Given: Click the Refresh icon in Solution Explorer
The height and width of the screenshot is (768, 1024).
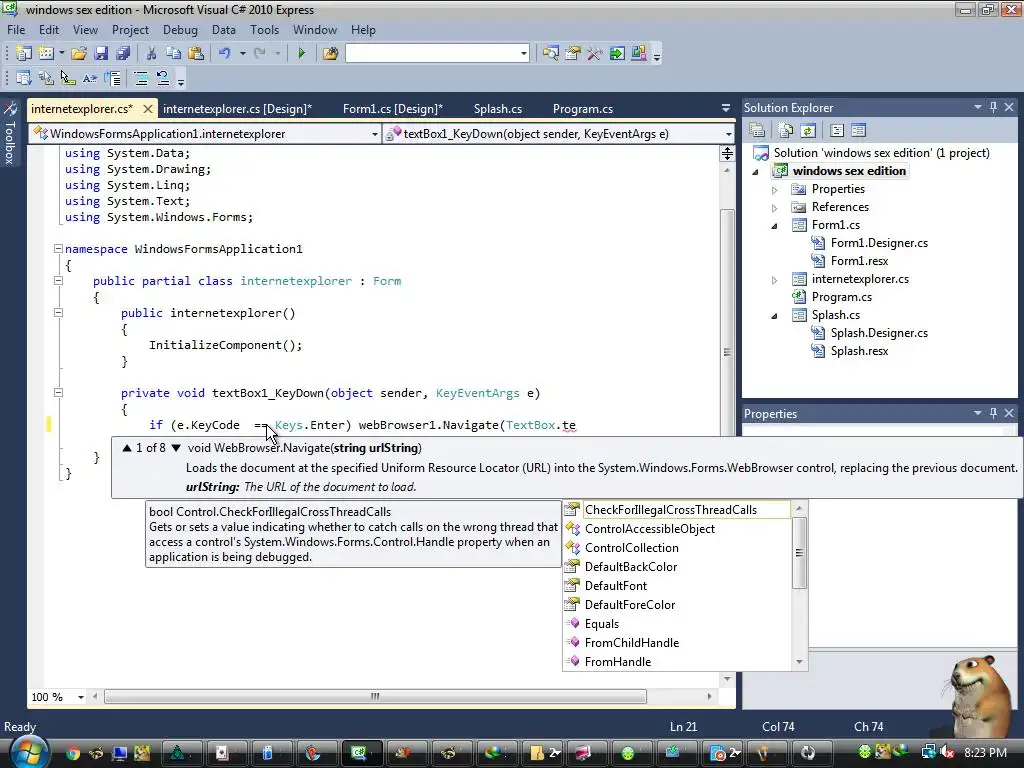Looking at the screenshot, I should coord(808,131).
